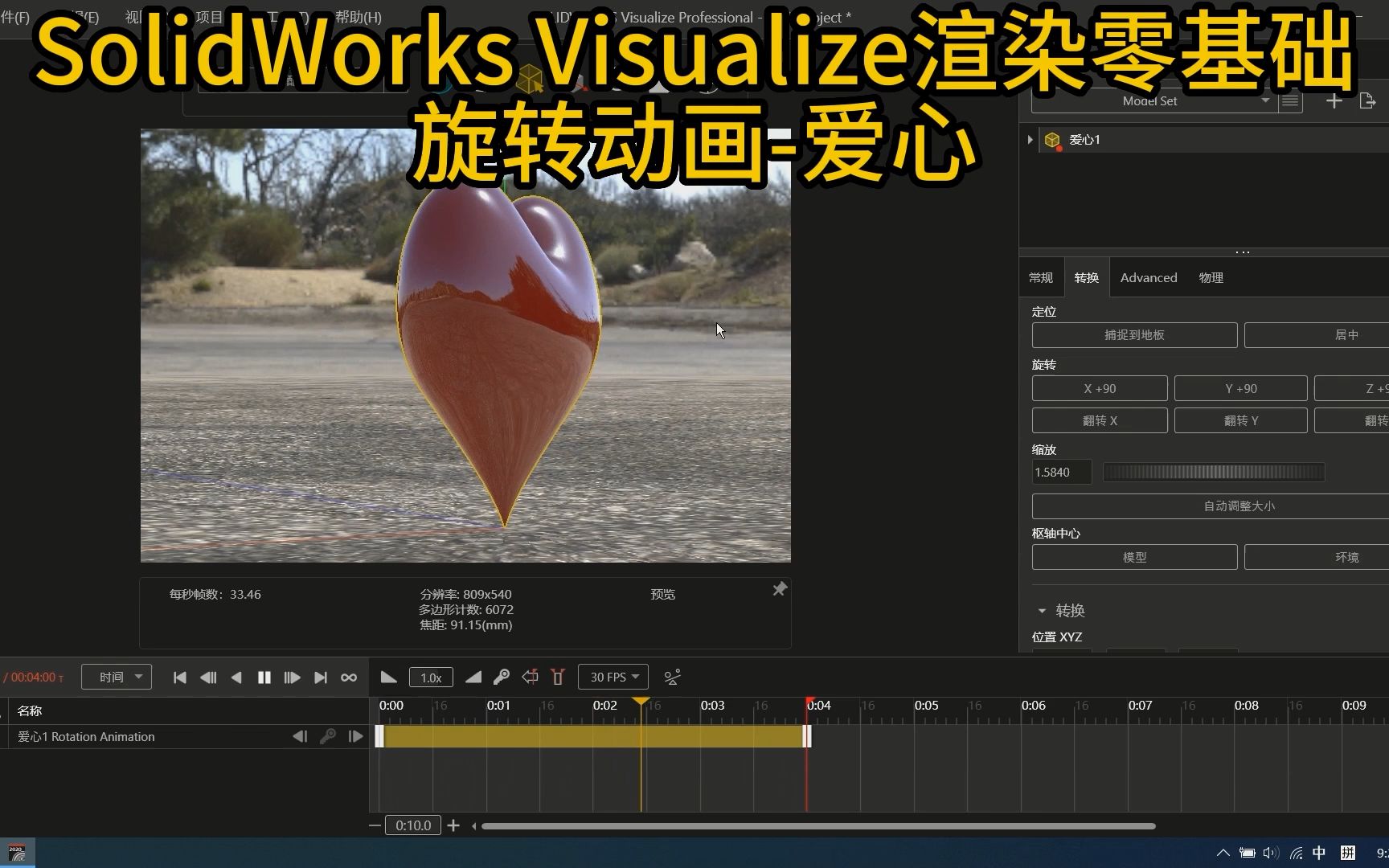Click the export icon at the top right panel
The width and height of the screenshot is (1389, 868).
pyautogui.click(x=1368, y=100)
